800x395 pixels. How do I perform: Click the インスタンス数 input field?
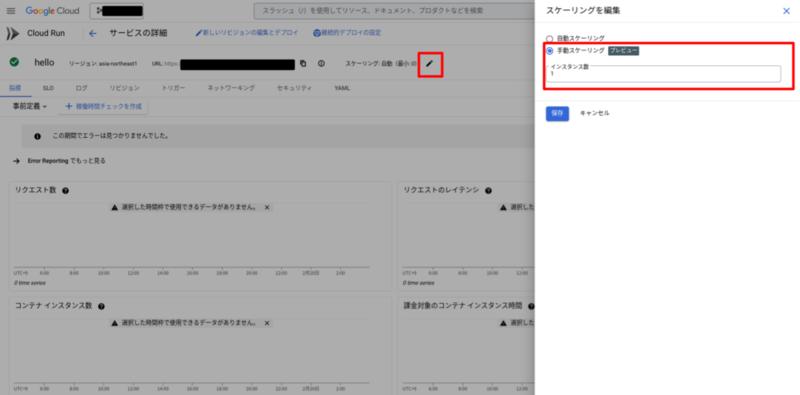663,73
